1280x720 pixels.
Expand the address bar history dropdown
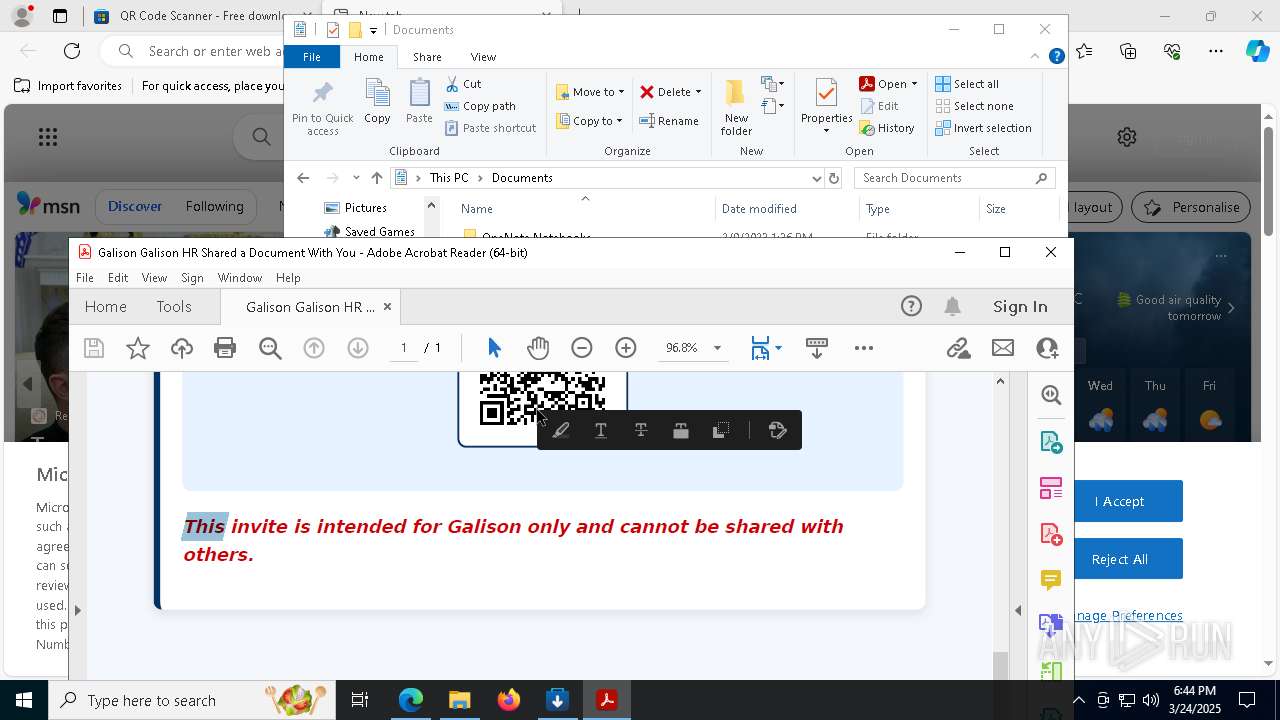pos(817,178)
